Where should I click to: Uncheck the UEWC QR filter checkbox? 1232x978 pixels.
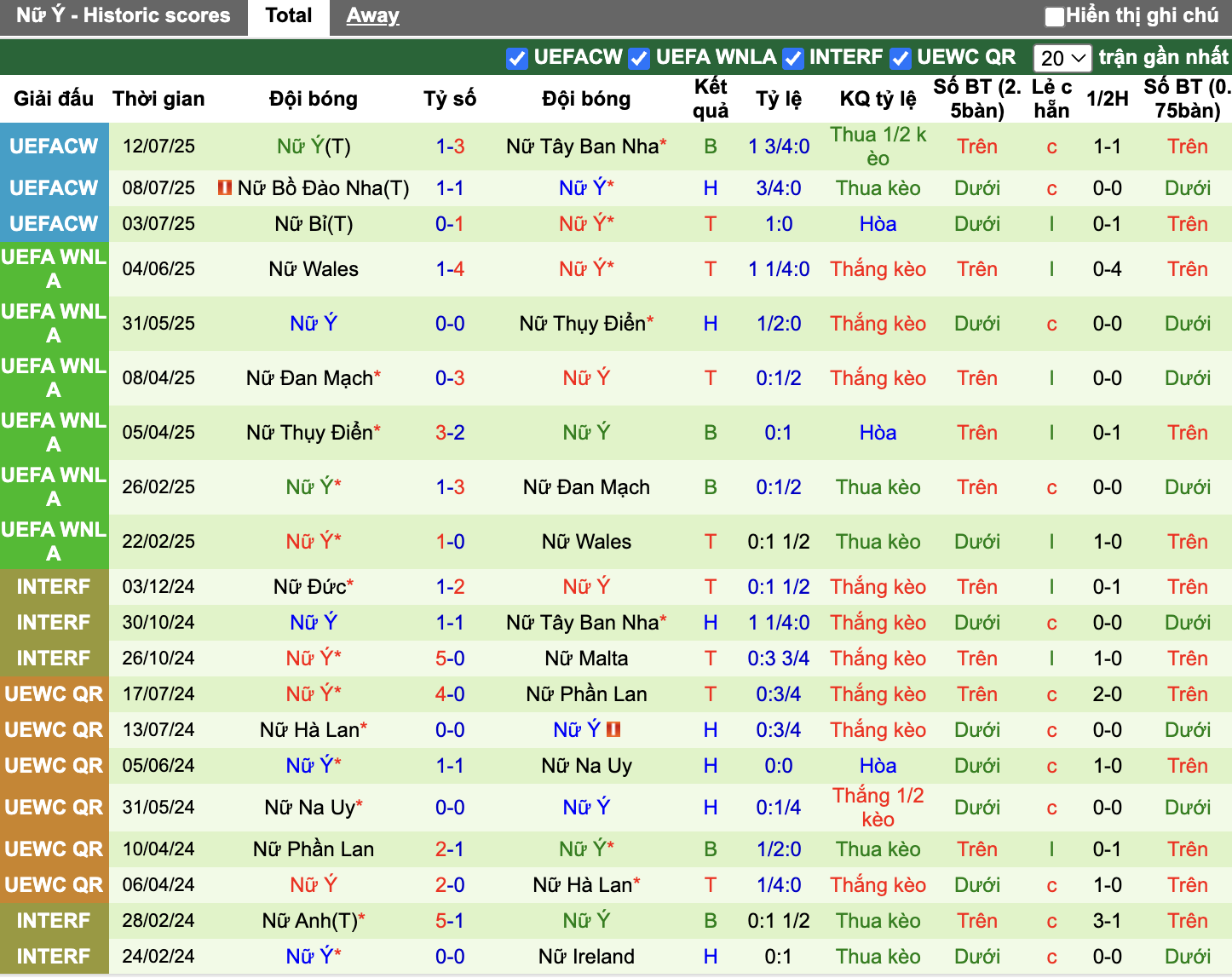(900, 58)
